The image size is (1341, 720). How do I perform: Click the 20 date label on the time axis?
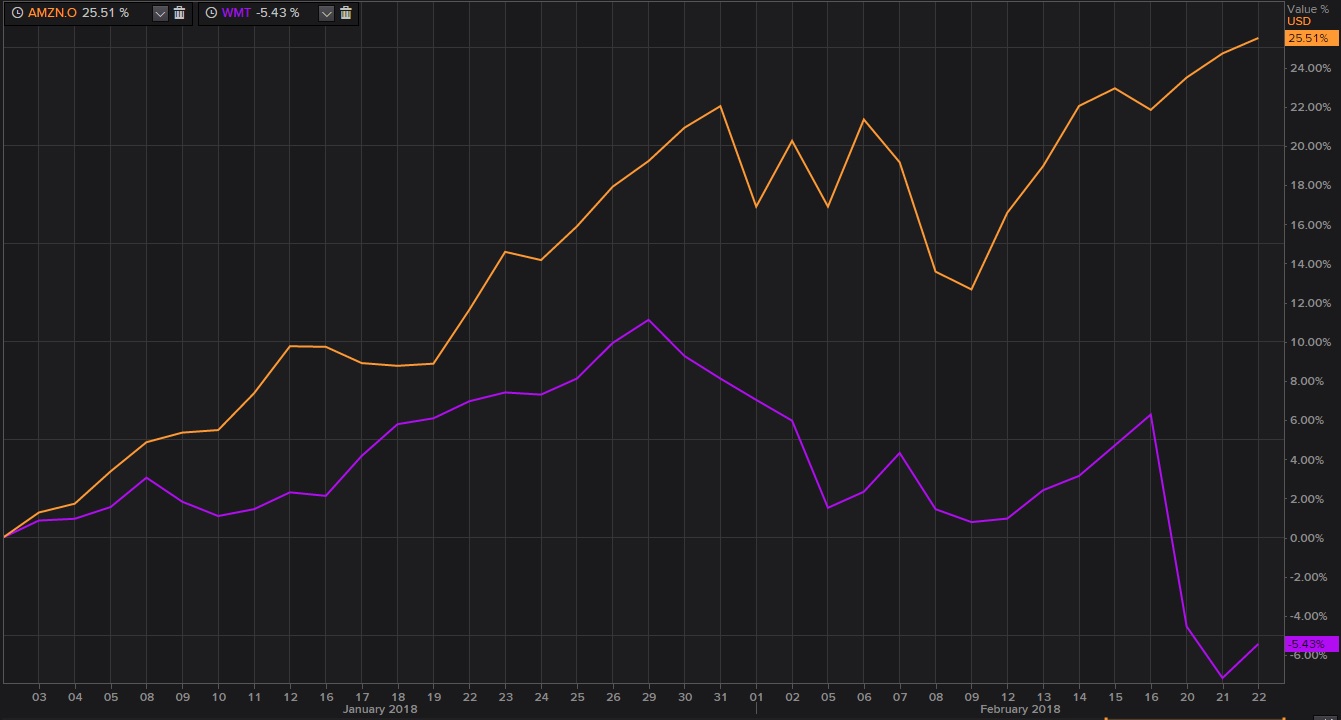click(x=1187, y=696)
